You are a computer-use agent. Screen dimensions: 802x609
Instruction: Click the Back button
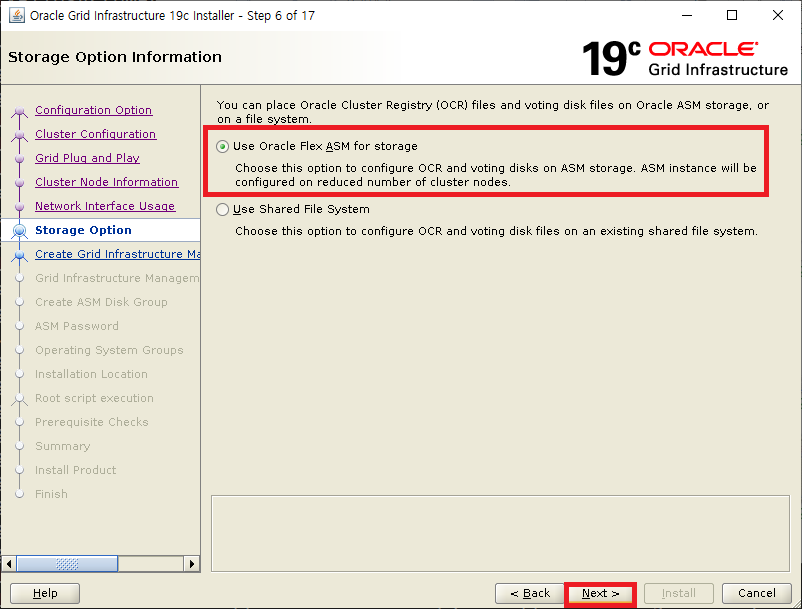click(x=529, y=593)
